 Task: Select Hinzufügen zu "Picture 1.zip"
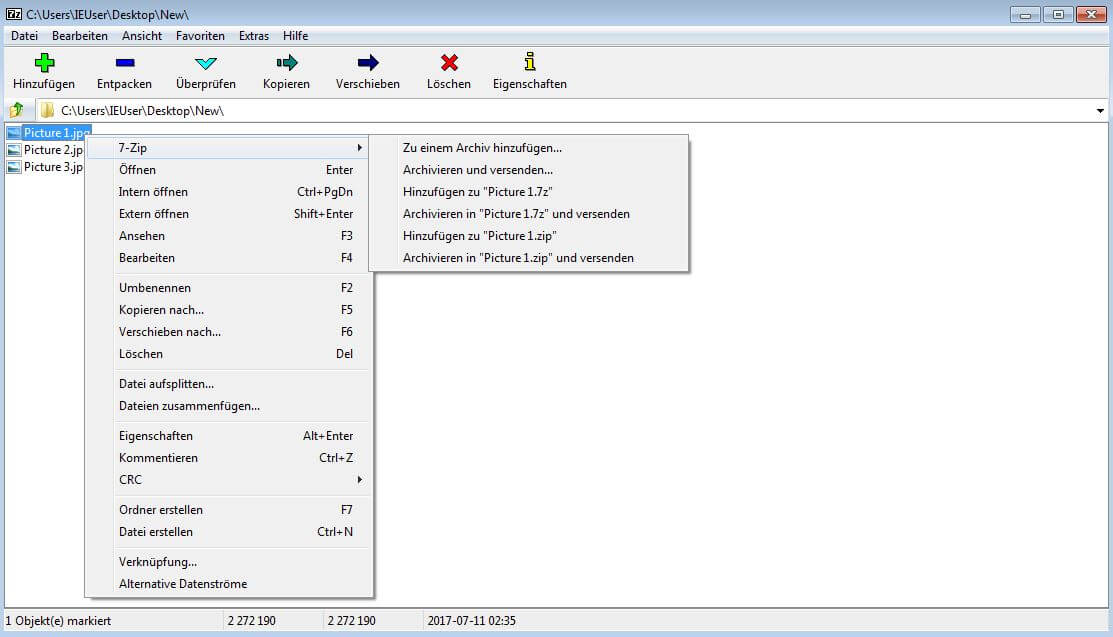click(x=529, y=236)
